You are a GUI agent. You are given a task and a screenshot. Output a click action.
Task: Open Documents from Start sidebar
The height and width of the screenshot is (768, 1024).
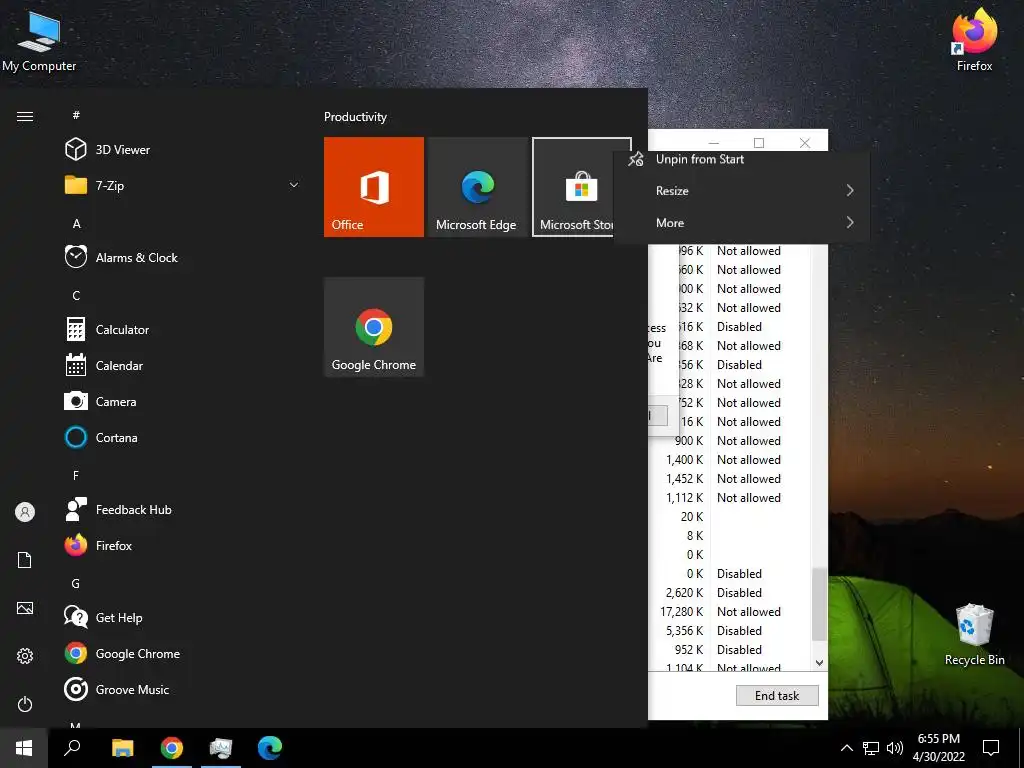[25, 560]
